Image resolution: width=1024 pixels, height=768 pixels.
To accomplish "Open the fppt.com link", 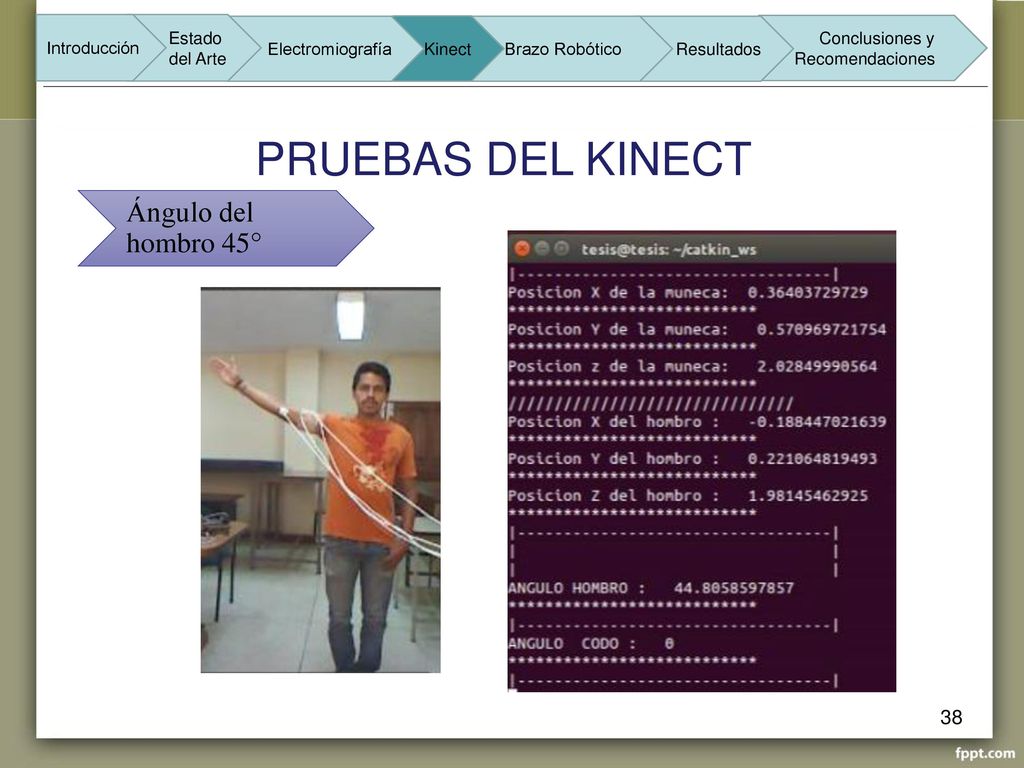I will (985, 754).
